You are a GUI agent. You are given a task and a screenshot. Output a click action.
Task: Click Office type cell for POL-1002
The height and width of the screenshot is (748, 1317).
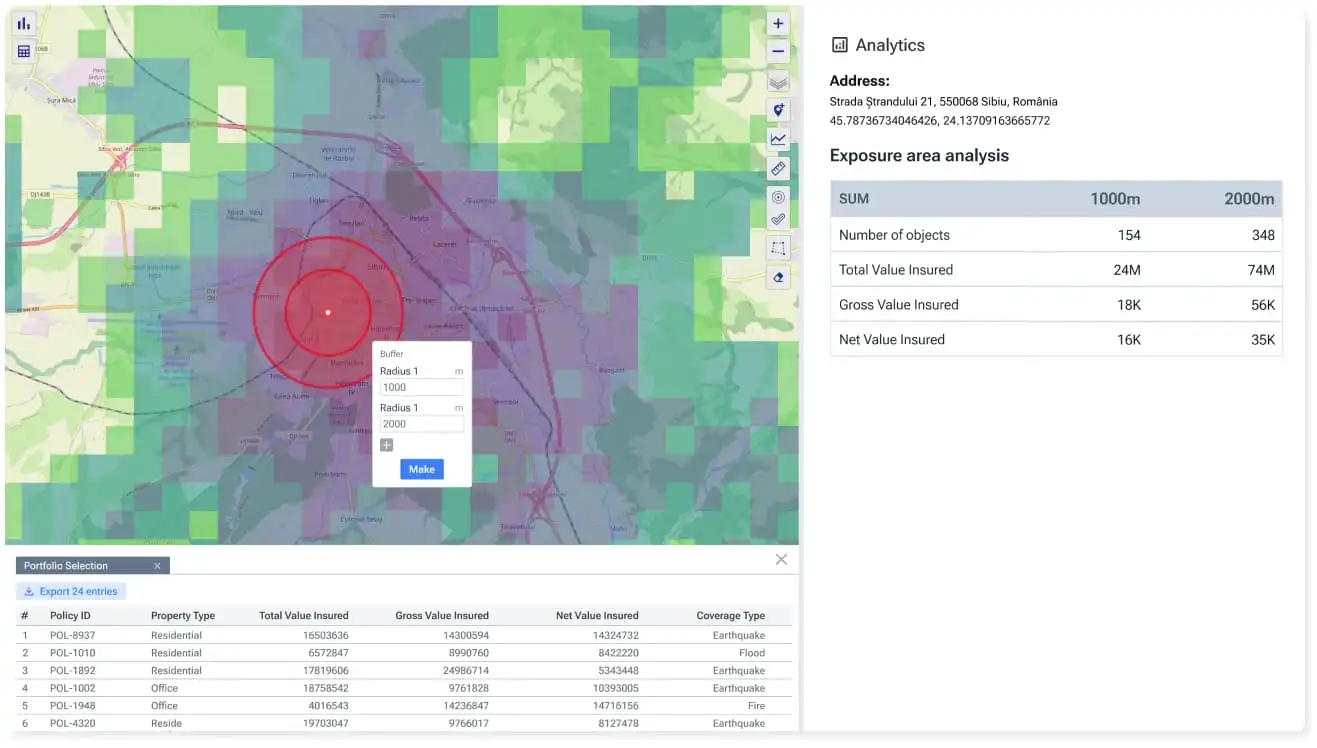(164, 688)
